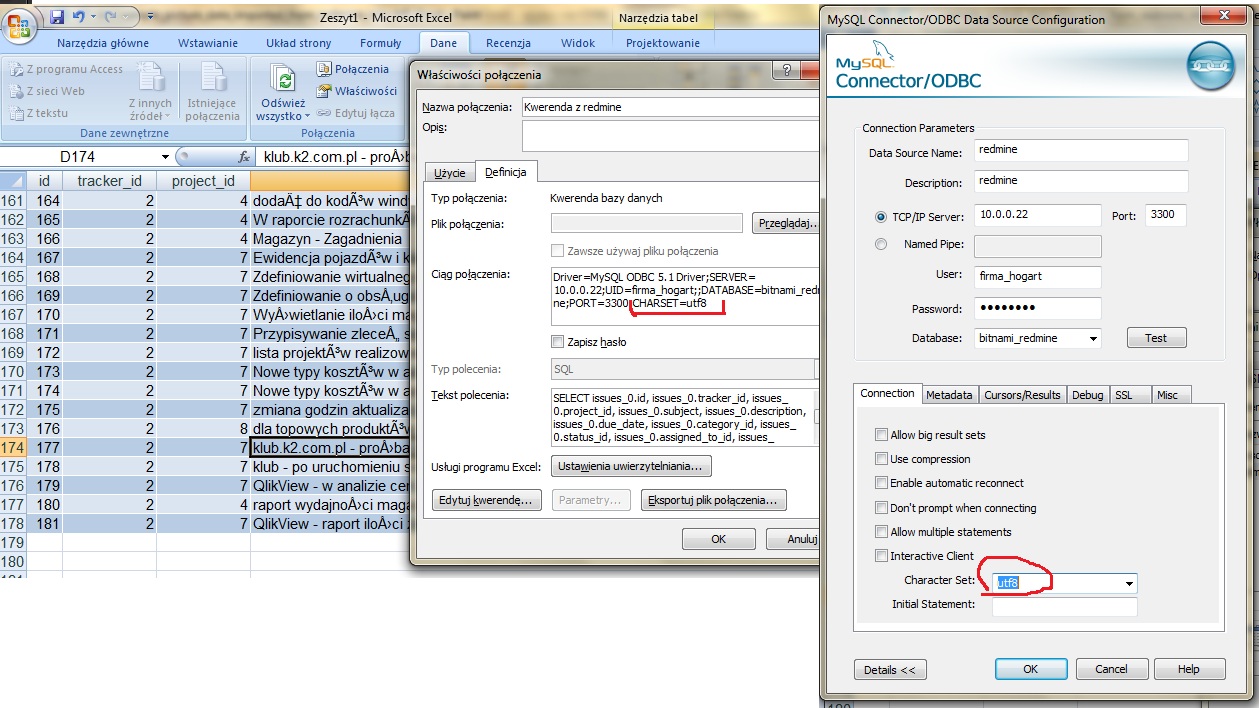Select the Definicja tab in connection properties
The height and width of the screenshot is (708, 1259).
point(506,172)
